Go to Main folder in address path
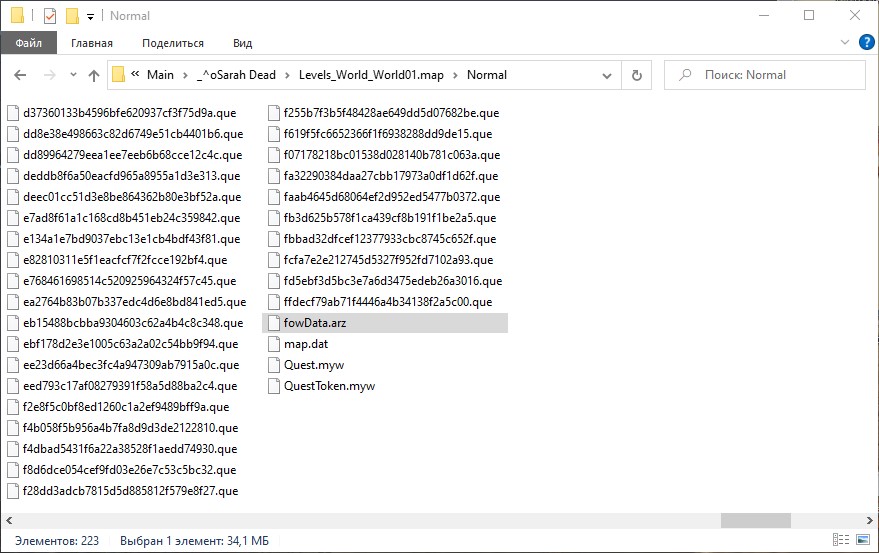Viewport: 879px width, 553px height. [160, 75]
